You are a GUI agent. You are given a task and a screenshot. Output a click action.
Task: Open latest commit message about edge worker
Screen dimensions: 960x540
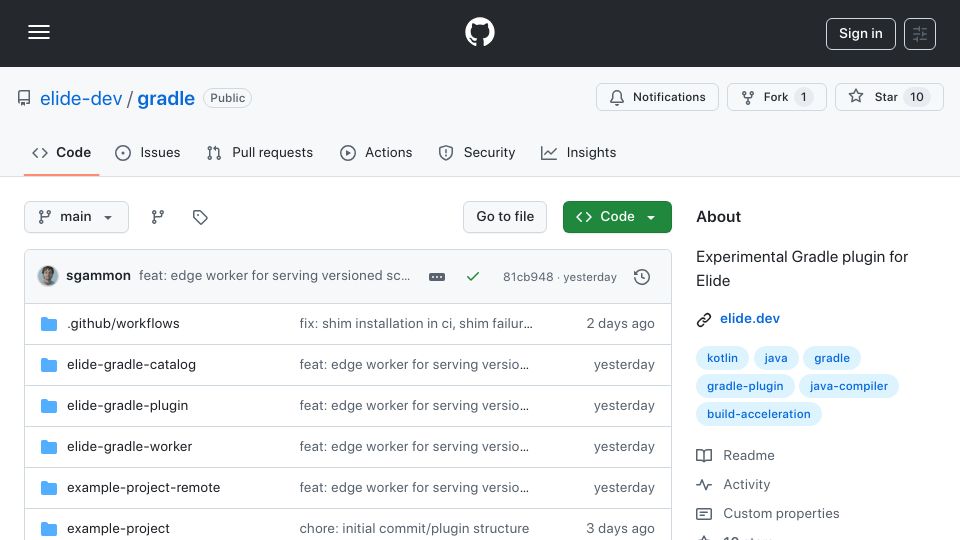pyautogui.click(x=274, y=276)
